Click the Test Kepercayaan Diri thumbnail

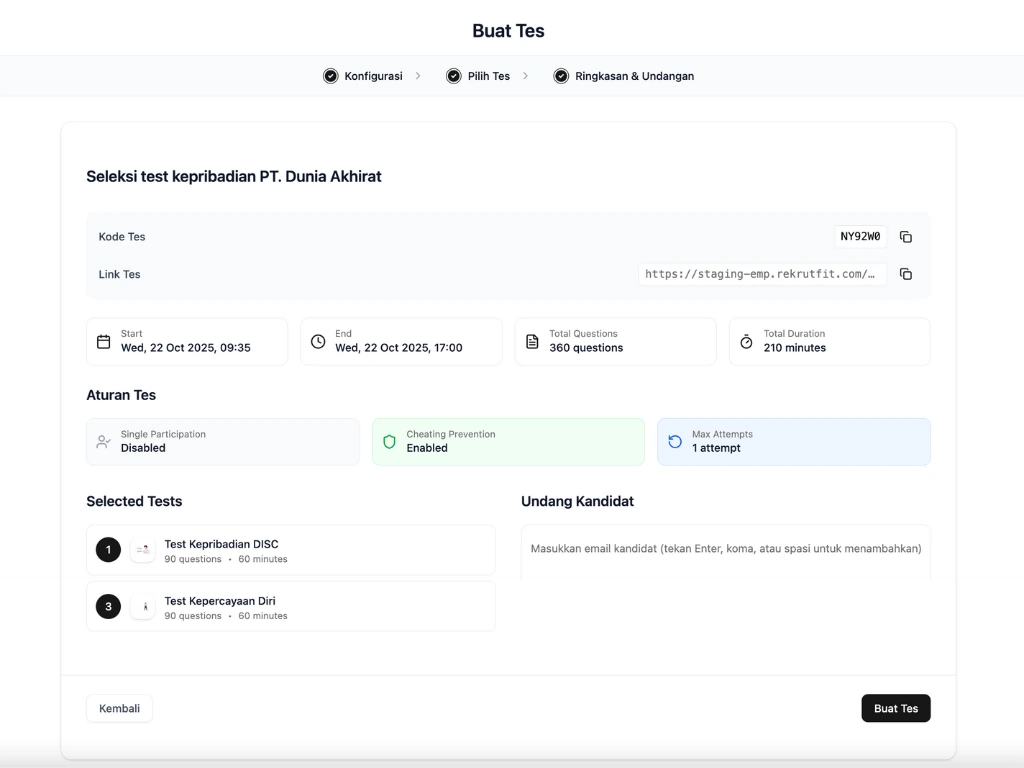point(143,607)
